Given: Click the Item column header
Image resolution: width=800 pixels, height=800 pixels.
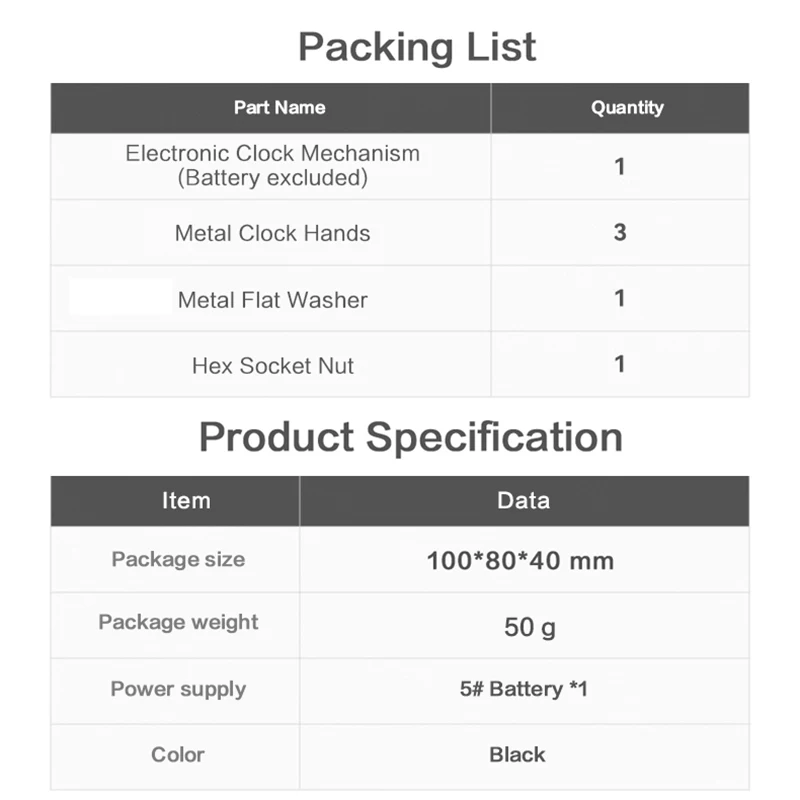Looking at the screenshot, I should click(186, 500).
